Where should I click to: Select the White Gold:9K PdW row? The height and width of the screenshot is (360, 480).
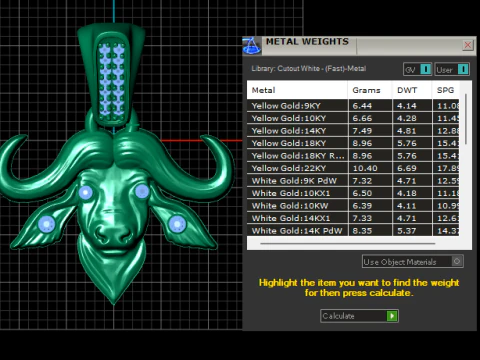click(353, 181)
